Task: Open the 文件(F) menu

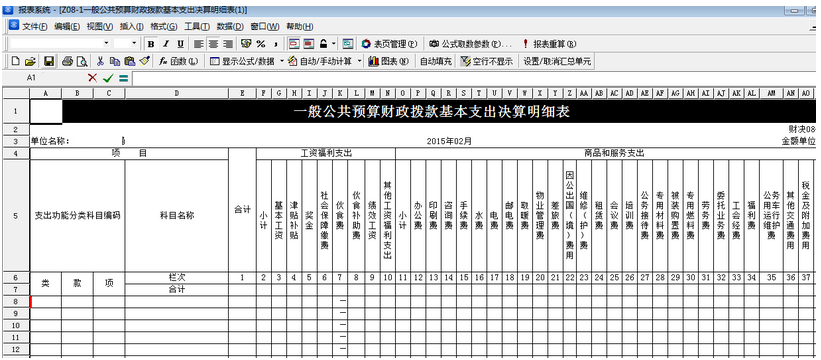Action: click(x=35, y=27)
